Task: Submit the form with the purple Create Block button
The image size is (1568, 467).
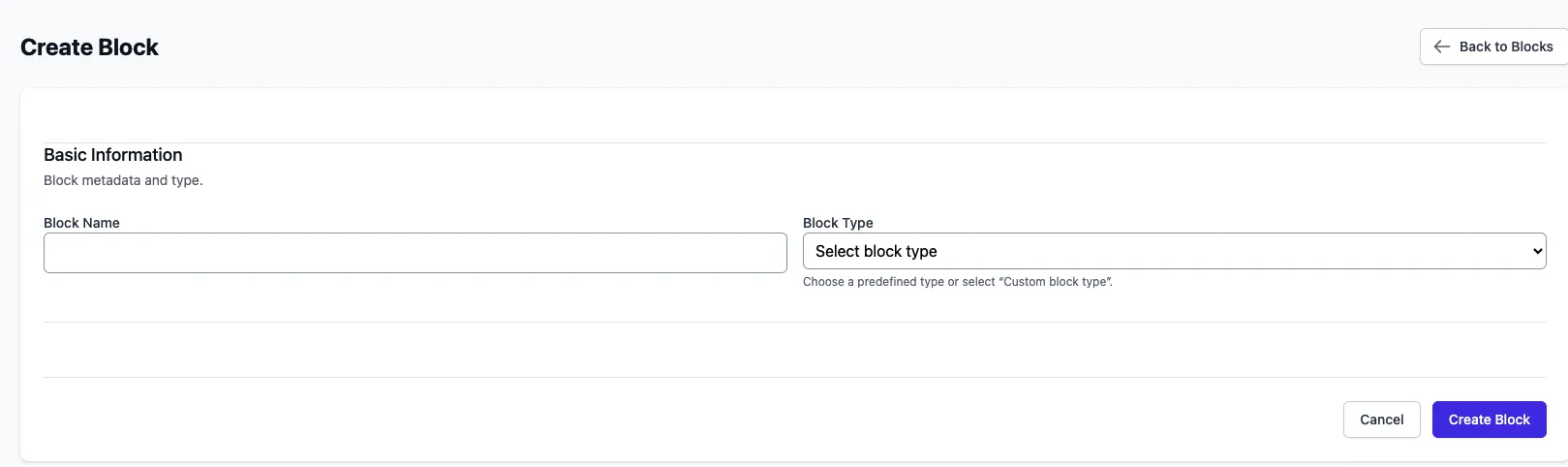Action: click(1489, 420)
